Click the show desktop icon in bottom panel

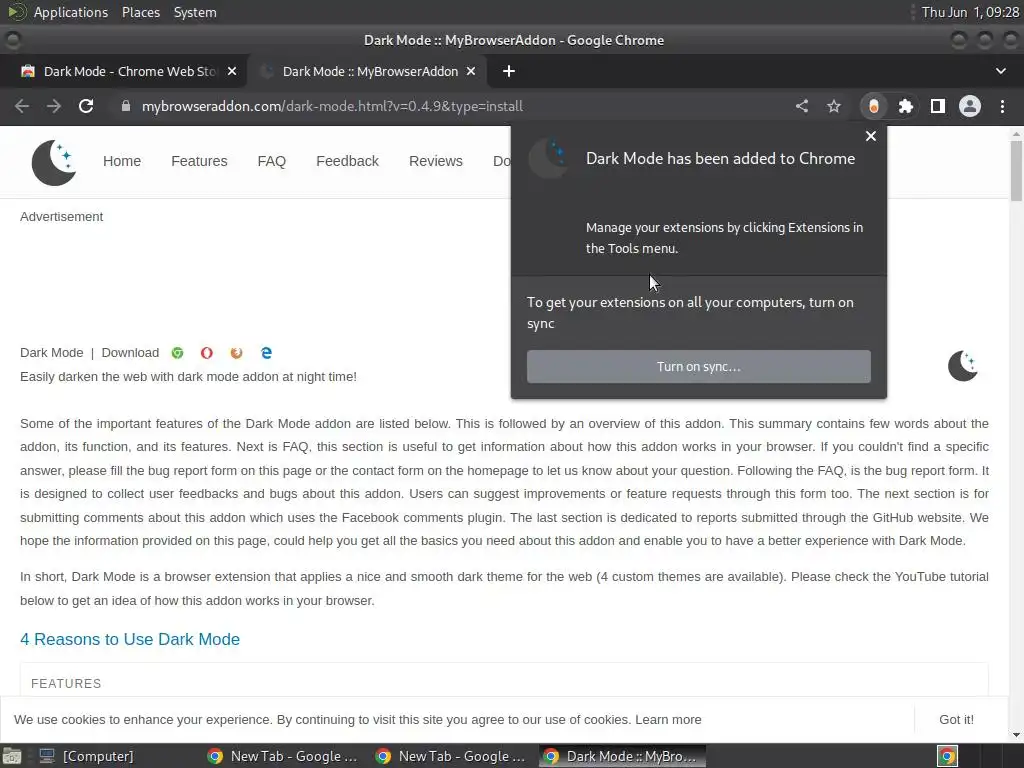tap(11, 756)
